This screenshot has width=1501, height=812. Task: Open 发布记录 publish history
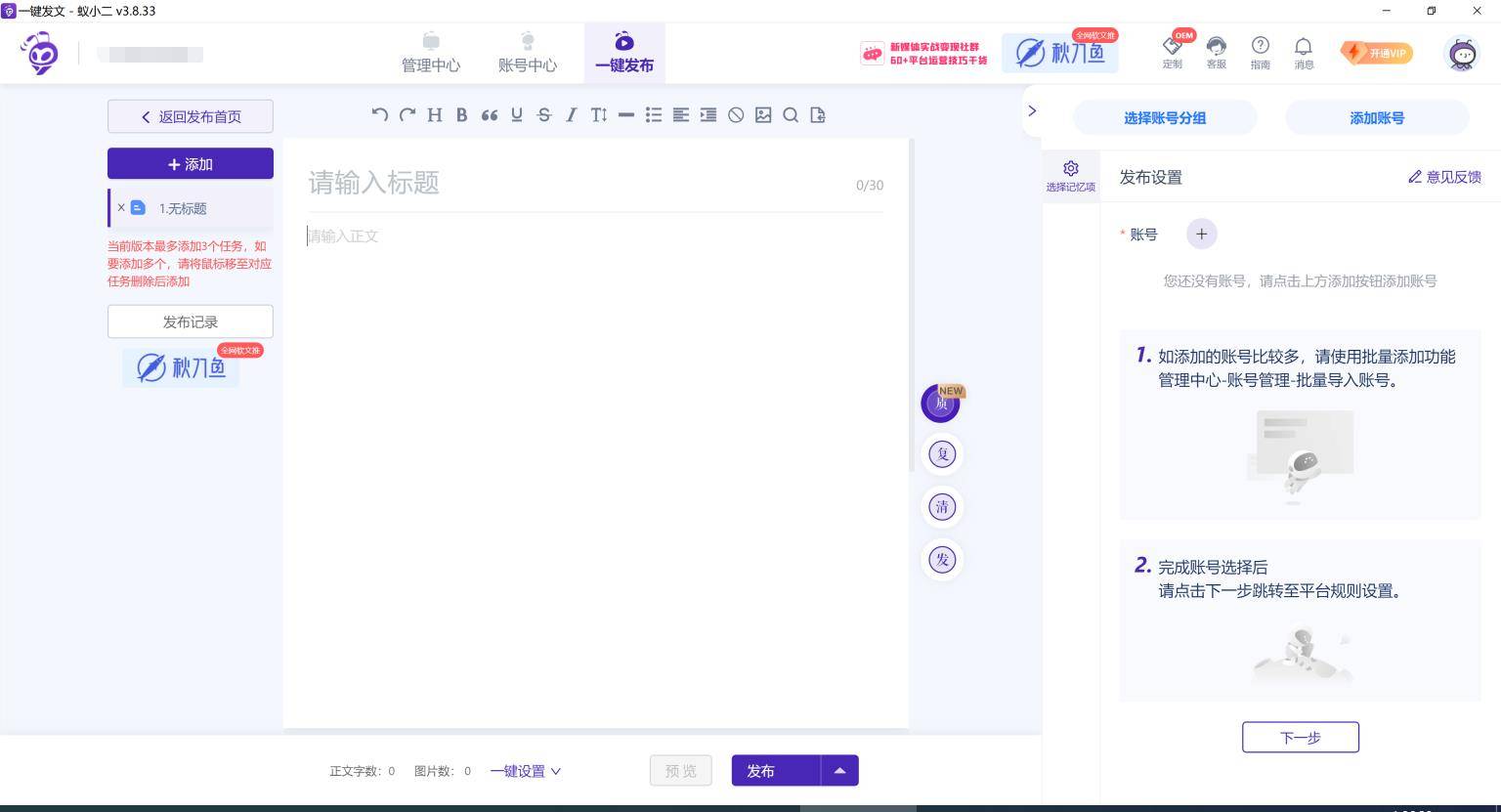click(191, 321)
